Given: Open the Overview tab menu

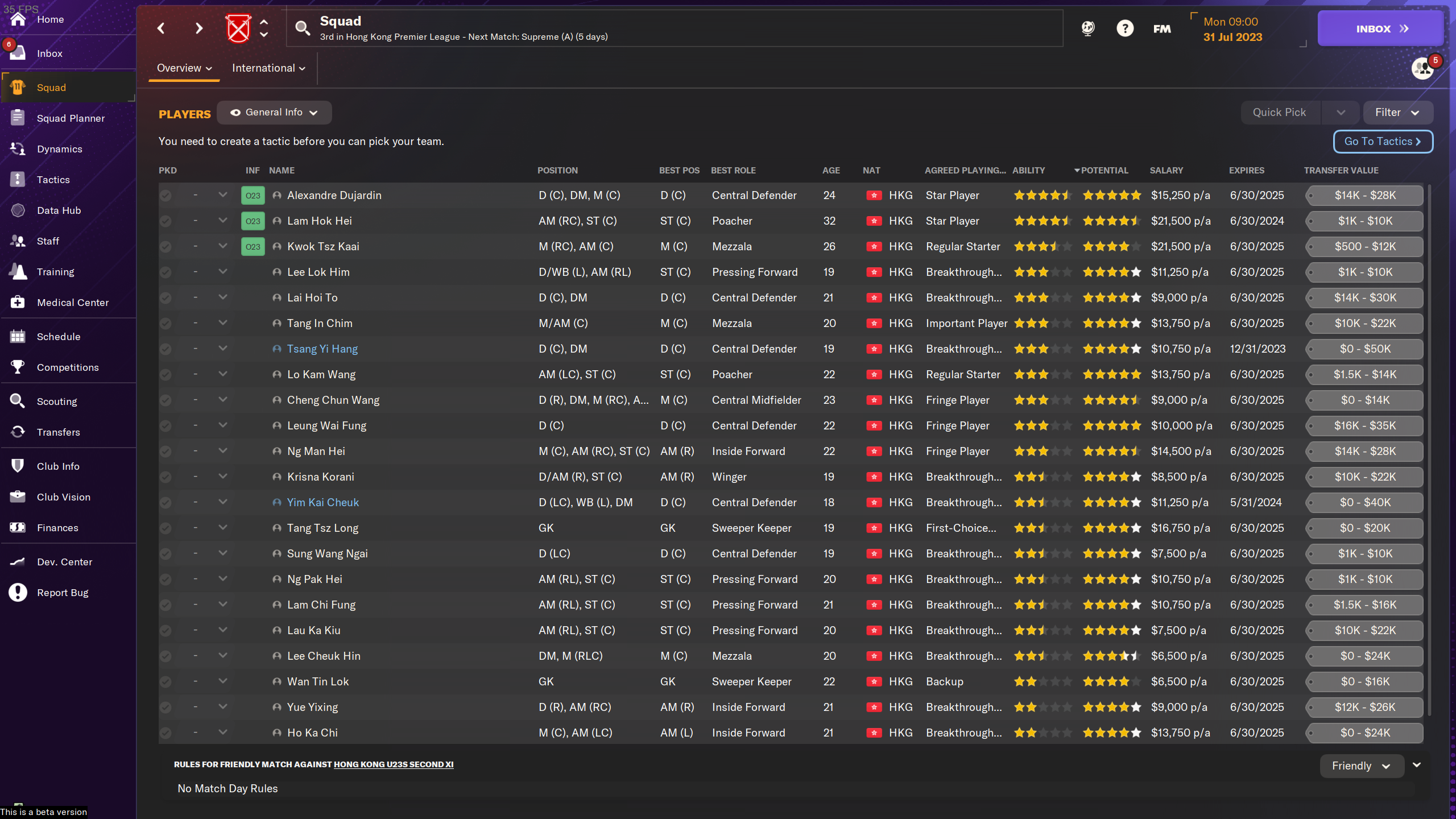Looking at the screenshot, I should pos(184,68).
